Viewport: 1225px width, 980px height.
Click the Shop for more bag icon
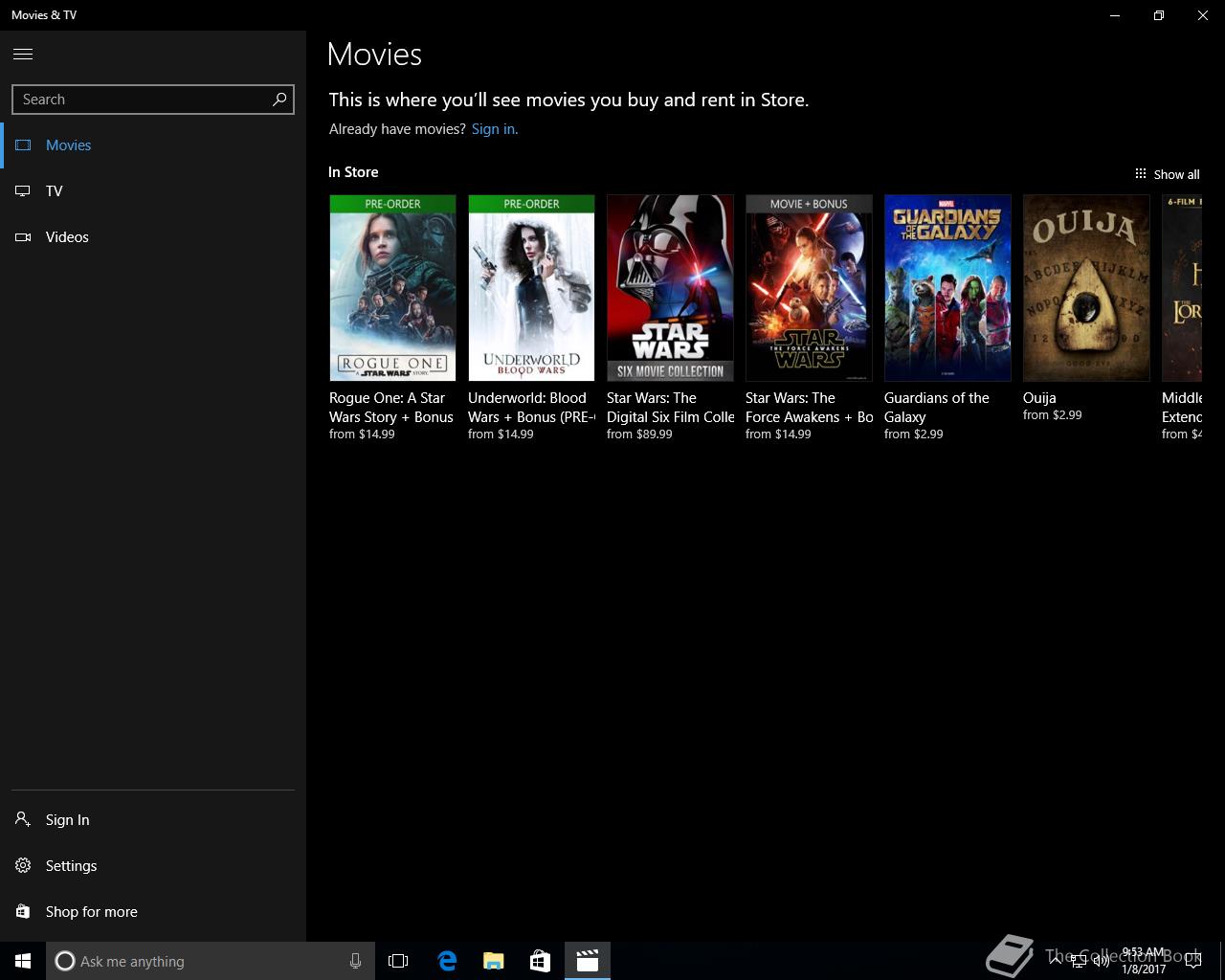(23, 911)
